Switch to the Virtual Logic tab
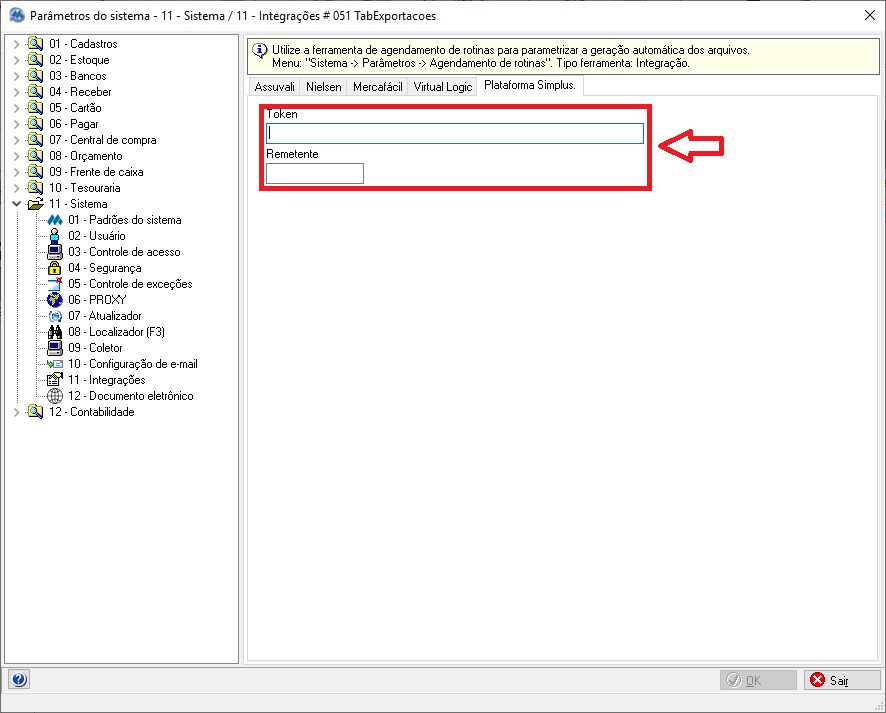 [x=442, y=86]
